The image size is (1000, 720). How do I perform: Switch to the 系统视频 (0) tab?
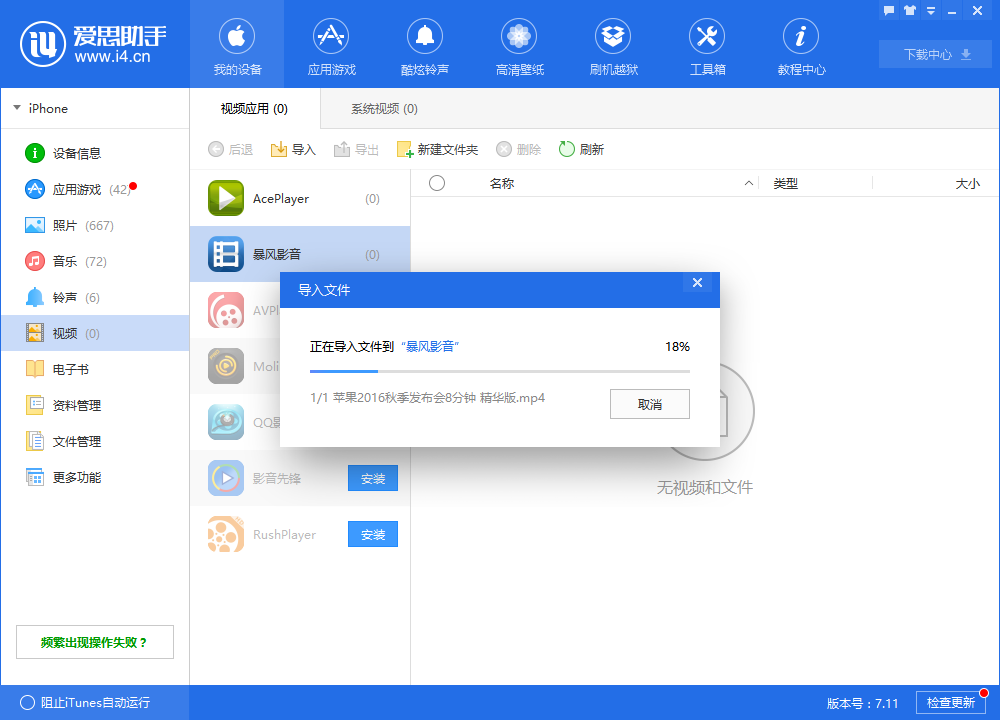coord(385,108)
